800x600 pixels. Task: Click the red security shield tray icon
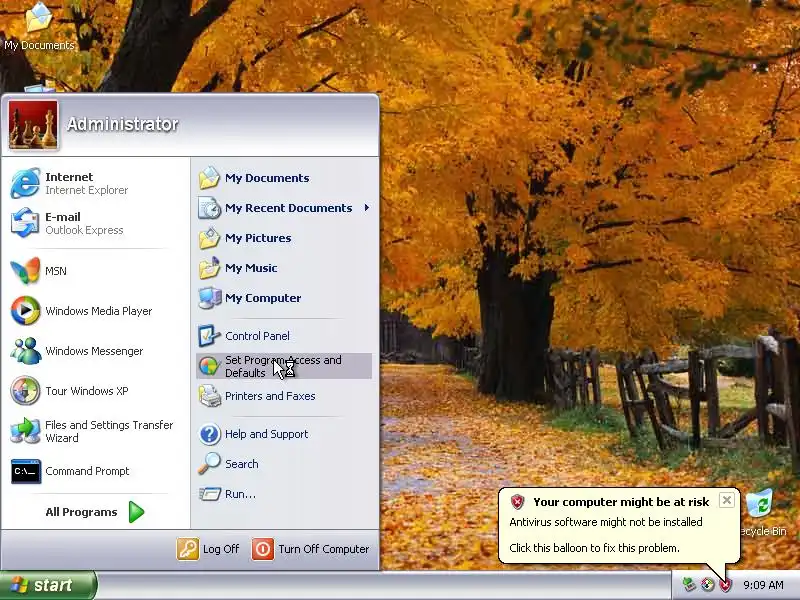point(725,585)
